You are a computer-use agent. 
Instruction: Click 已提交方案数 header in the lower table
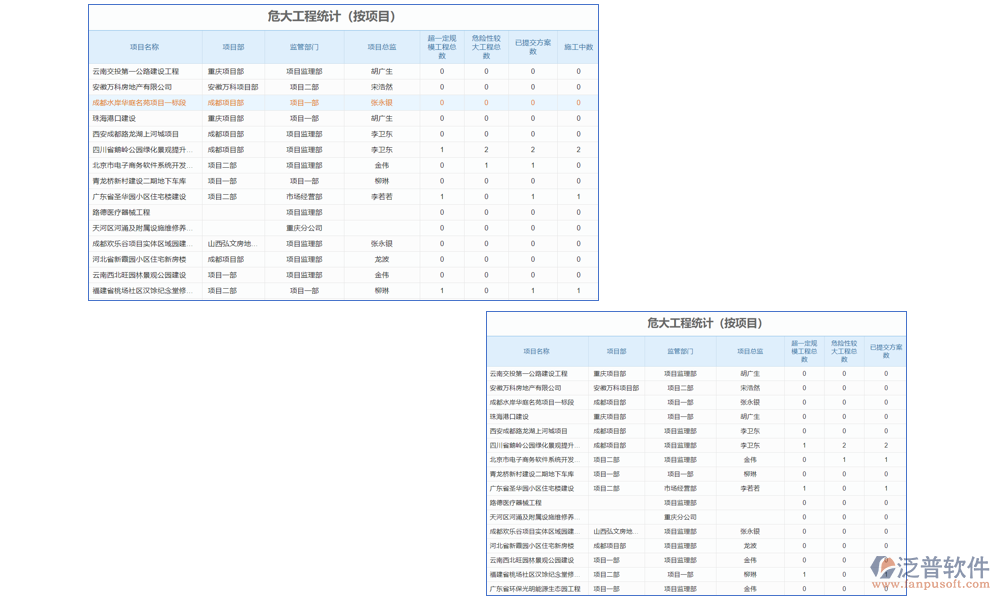point(885,351)
